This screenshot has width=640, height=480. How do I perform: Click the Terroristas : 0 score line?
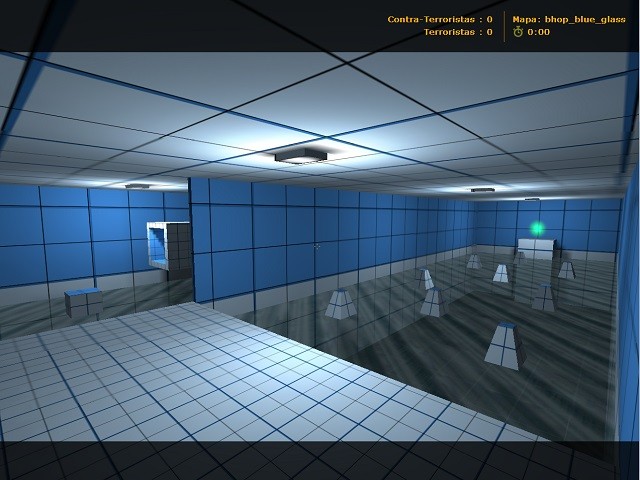pos(458,32)
